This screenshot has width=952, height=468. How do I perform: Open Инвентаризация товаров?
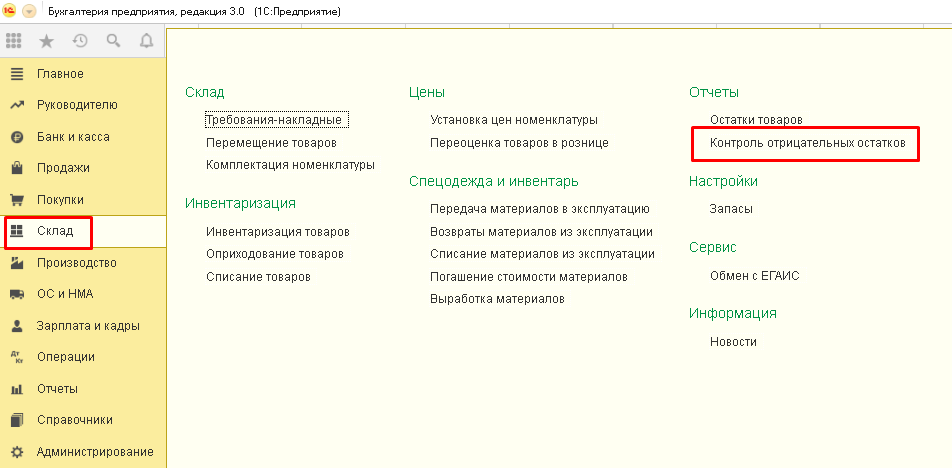pos(278,232)
